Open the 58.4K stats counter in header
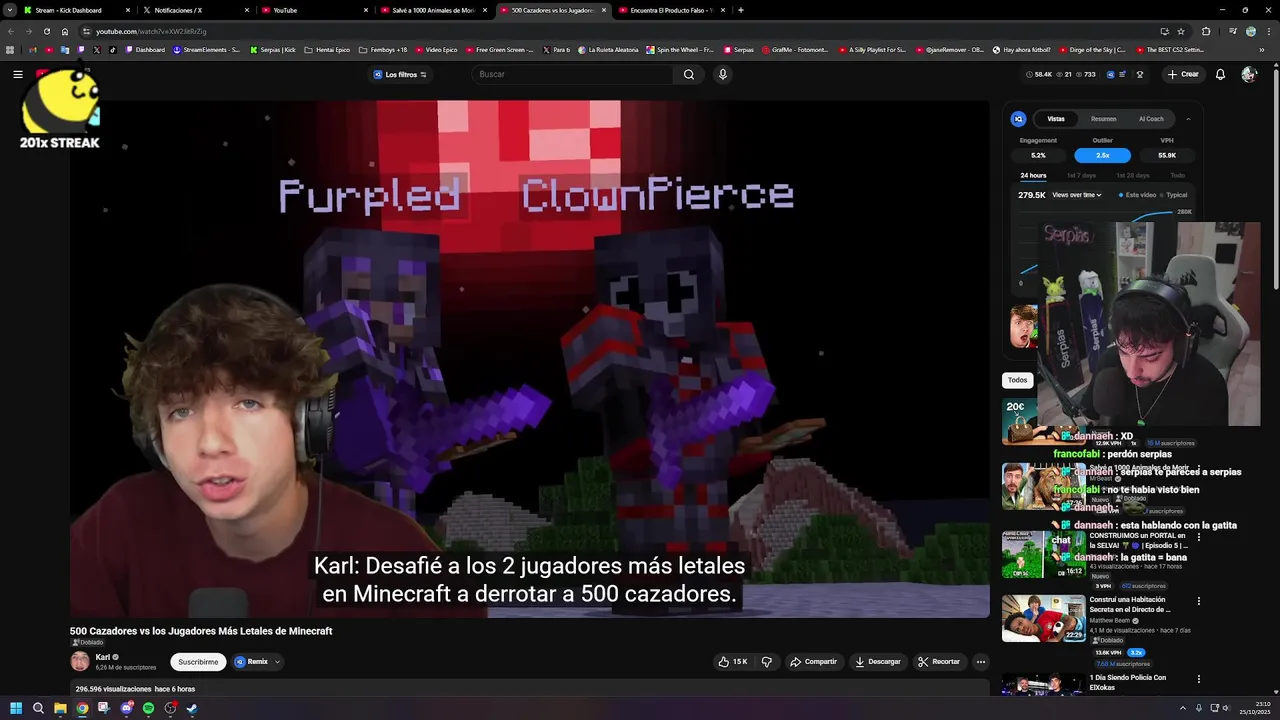The width and height of the screenshot is (1280, 720). (1039, 74)
